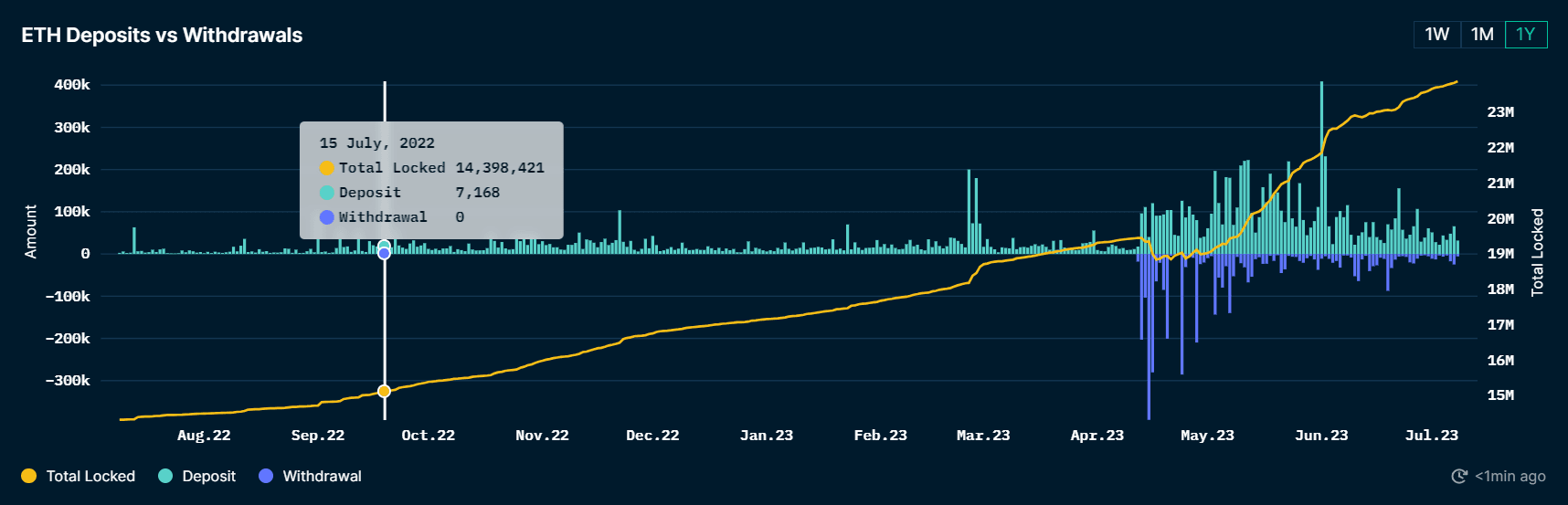Click the 'Total Locked' right axis title
The width and height of the screenshot is (1568, 505).
[x=1537, y=252]
